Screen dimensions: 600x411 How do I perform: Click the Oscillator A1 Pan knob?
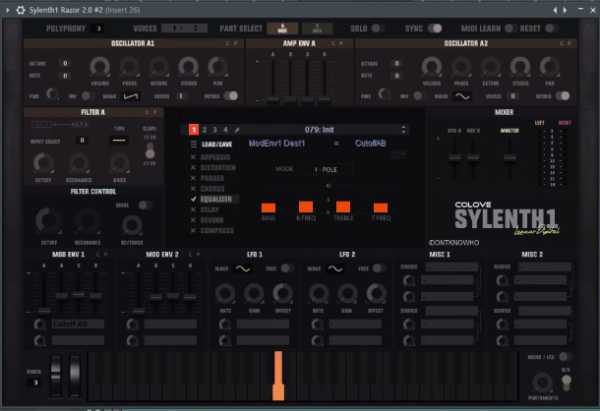click(x=218, y=67)
